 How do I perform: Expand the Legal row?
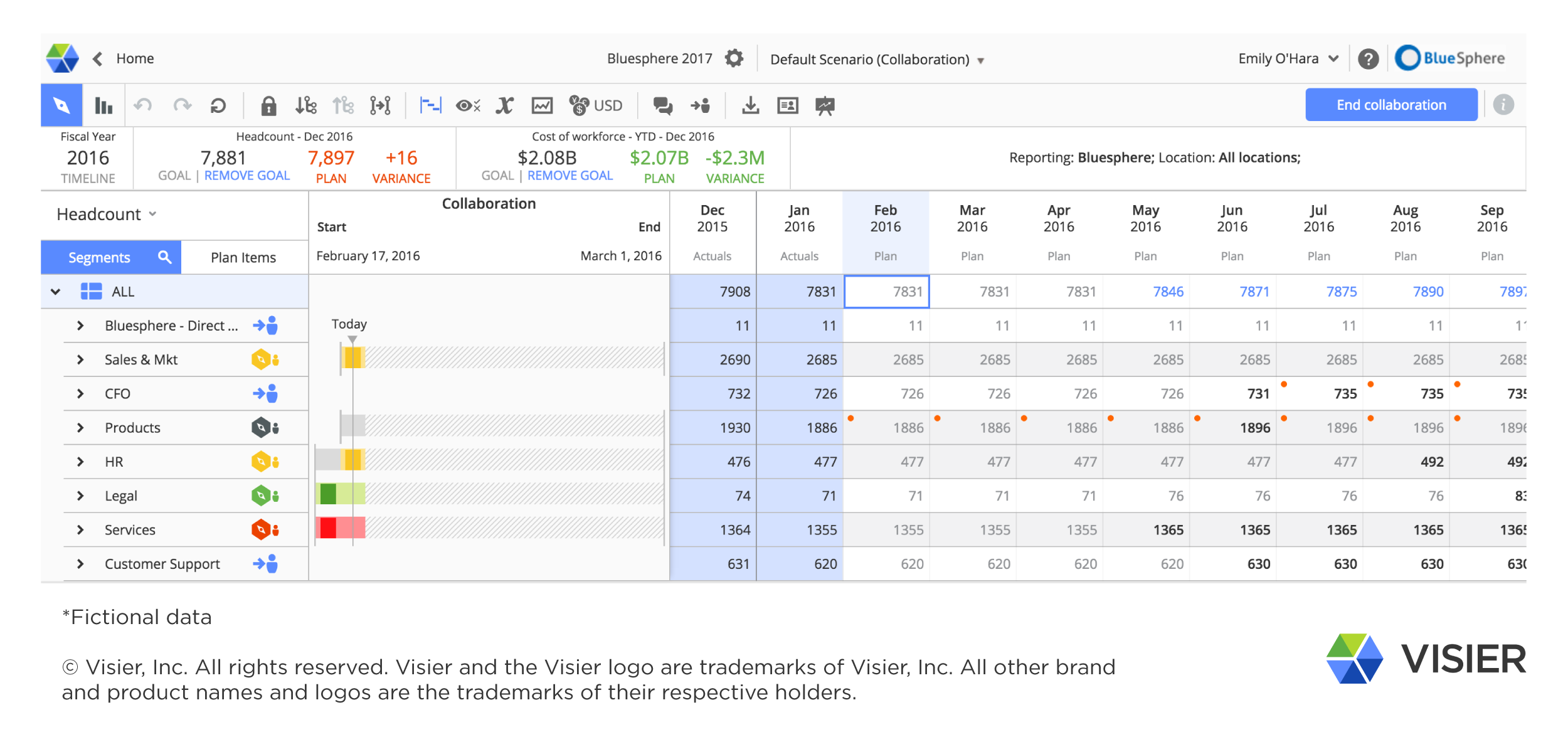80,496
